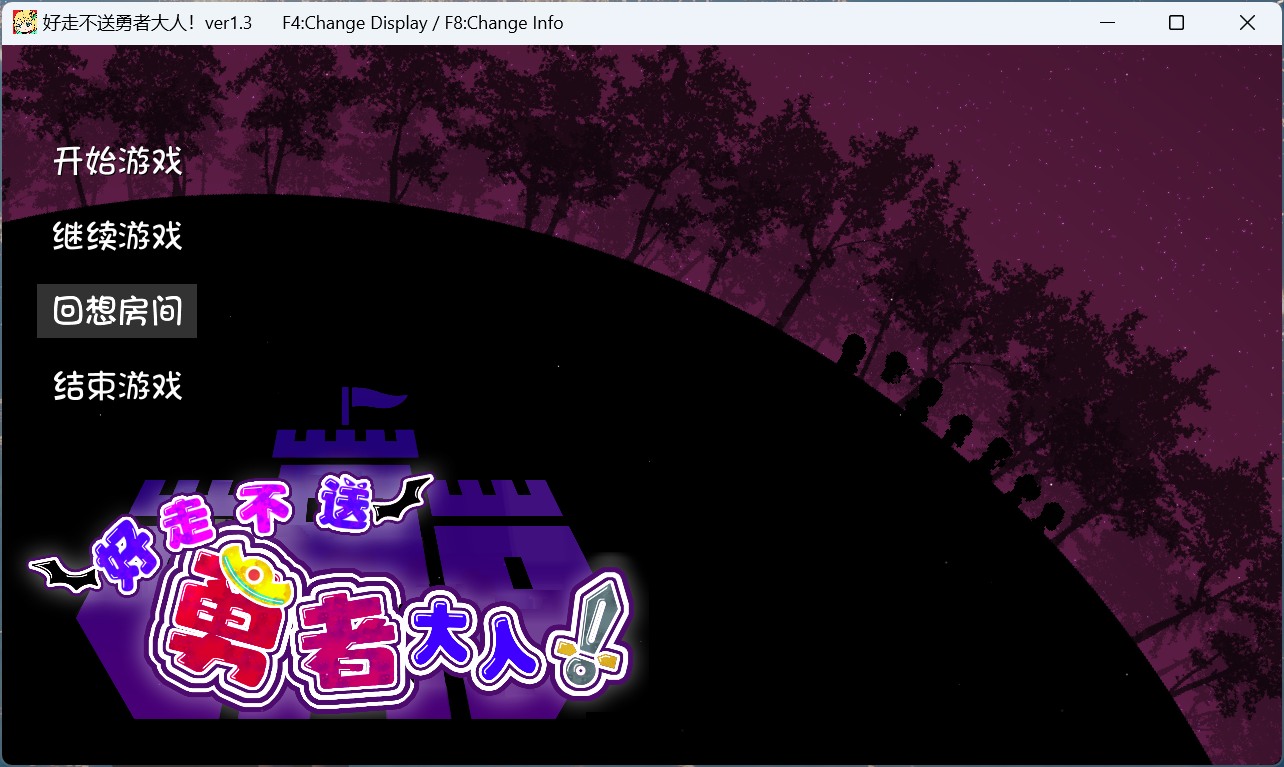Minimize the game window
This screenshot has height=767, width=1284.
[1107, 22]
